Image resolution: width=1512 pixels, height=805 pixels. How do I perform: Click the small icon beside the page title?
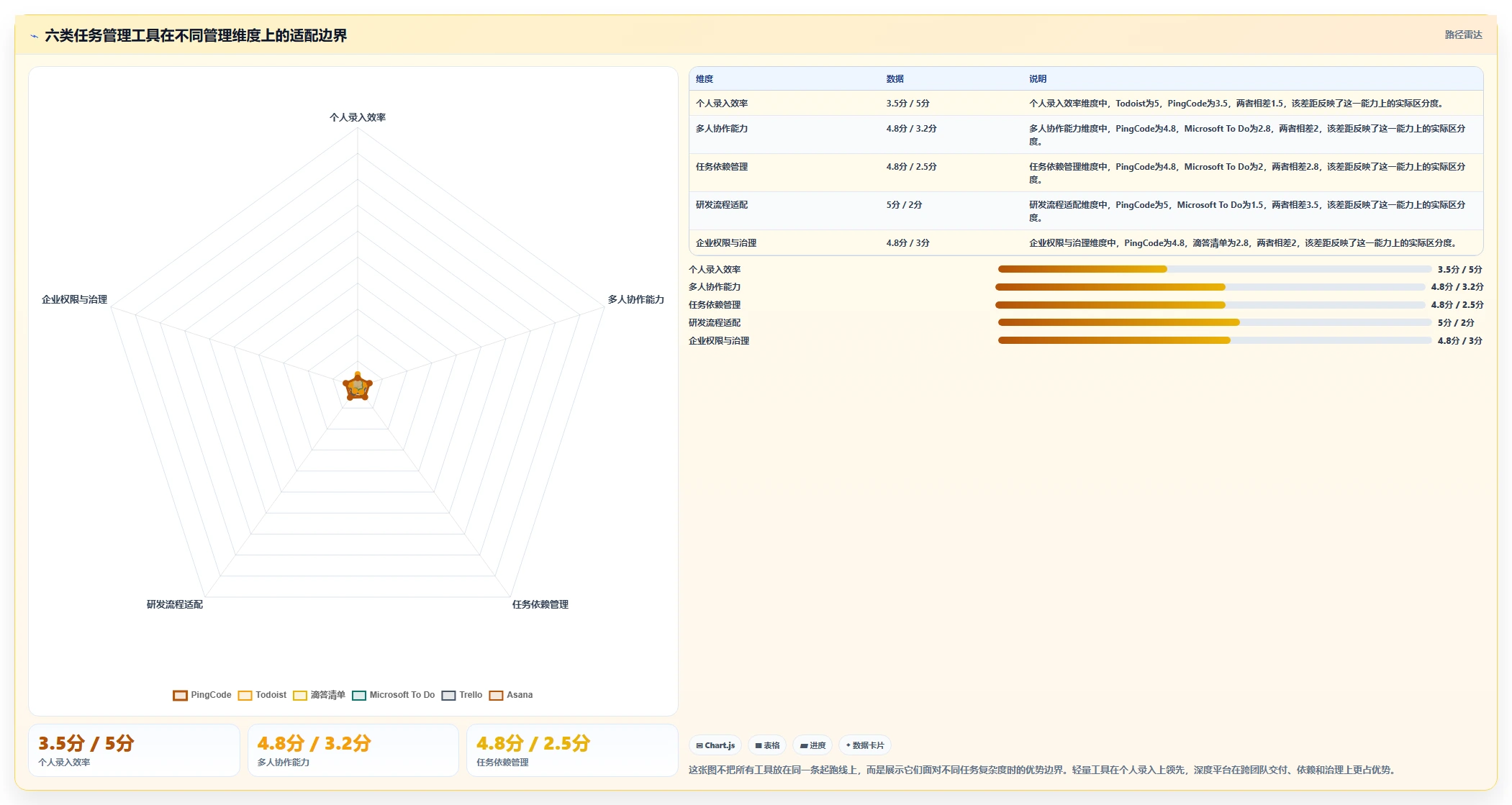pyautogui.click(x=34, y=36)
